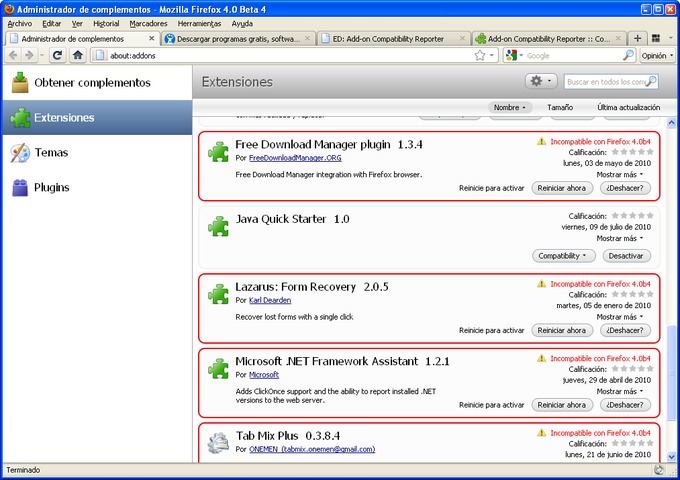This screenshot has width=680, height=480.
Task: Switch to Add-on Compatibility Reporter :: Co... tab
Action: click(549, 39)
